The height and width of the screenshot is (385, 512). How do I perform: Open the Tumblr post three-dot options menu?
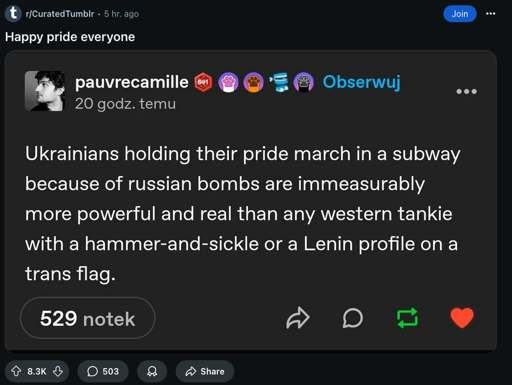click(x=466, y=91)
